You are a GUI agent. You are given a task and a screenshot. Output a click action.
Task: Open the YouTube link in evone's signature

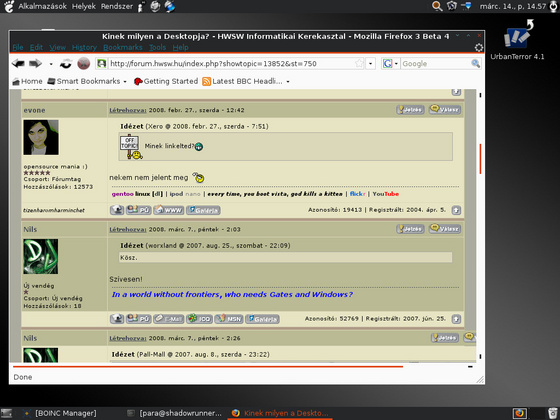[x=386, y=194]
